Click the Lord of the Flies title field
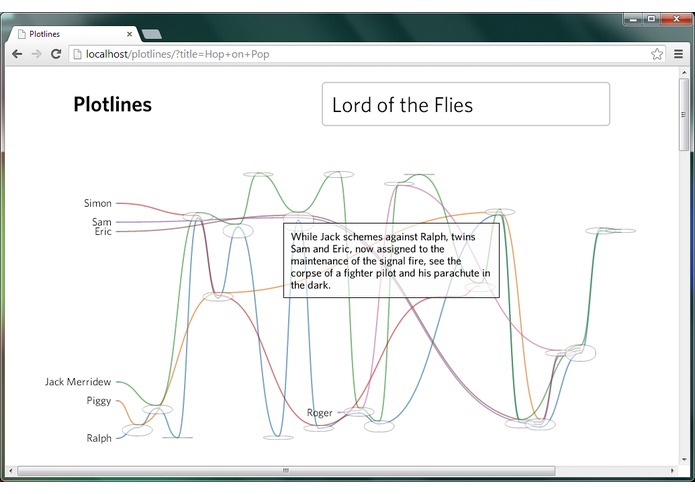 click(466, 104)
